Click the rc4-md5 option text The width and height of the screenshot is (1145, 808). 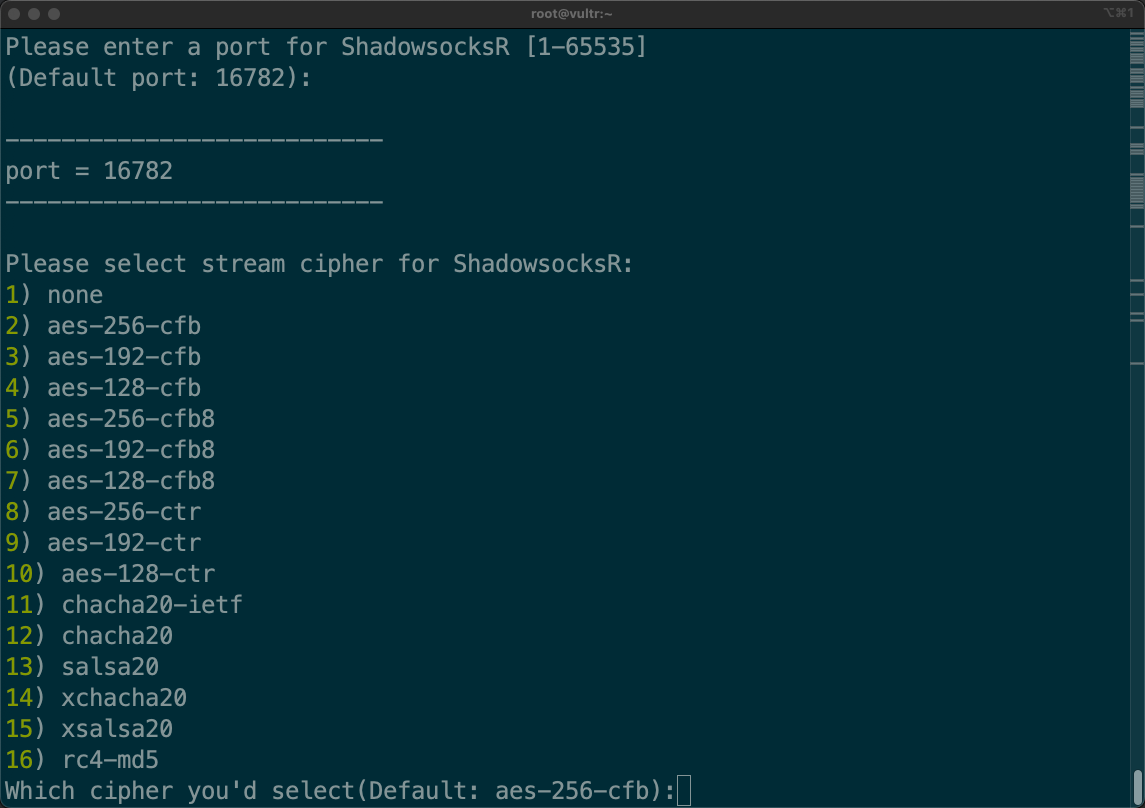pos(110,760)
